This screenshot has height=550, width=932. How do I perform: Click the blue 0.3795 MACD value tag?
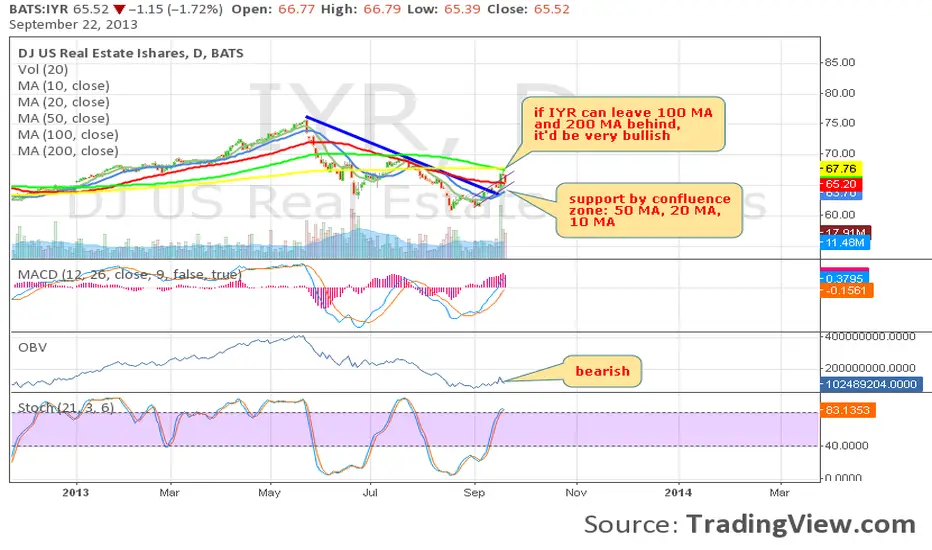click(x=844, y=278)
